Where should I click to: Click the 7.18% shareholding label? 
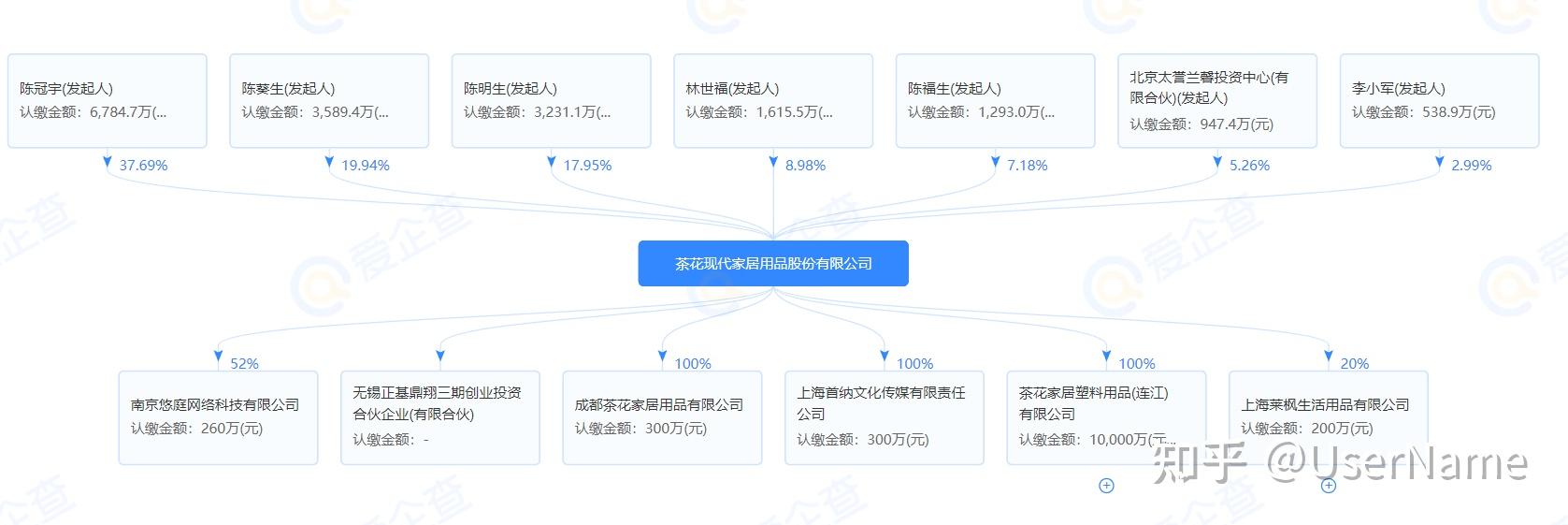[1028, 166]
